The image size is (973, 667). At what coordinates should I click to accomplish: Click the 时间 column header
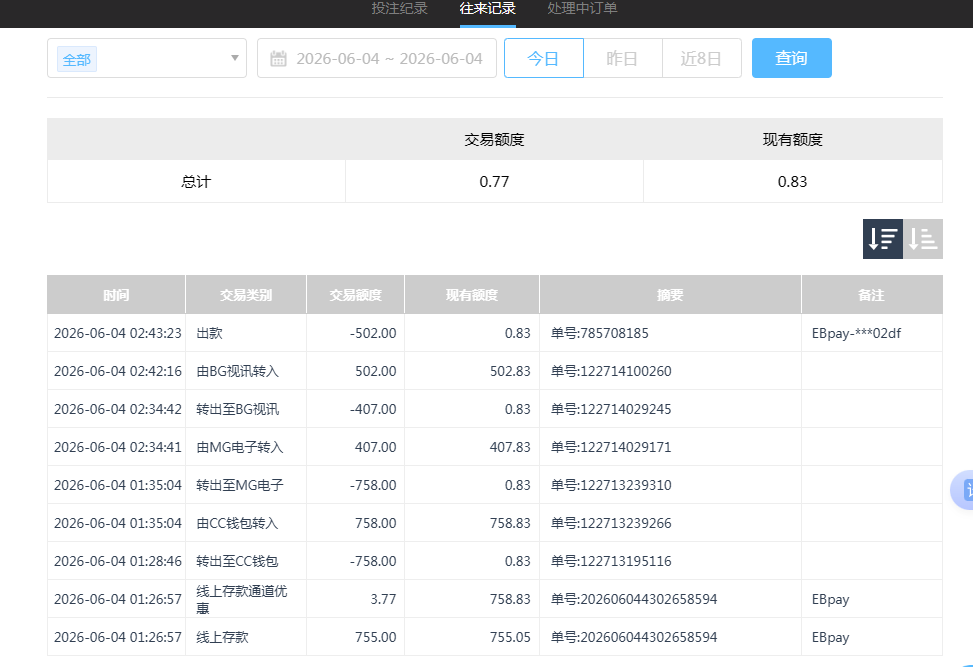pos(116,295)
